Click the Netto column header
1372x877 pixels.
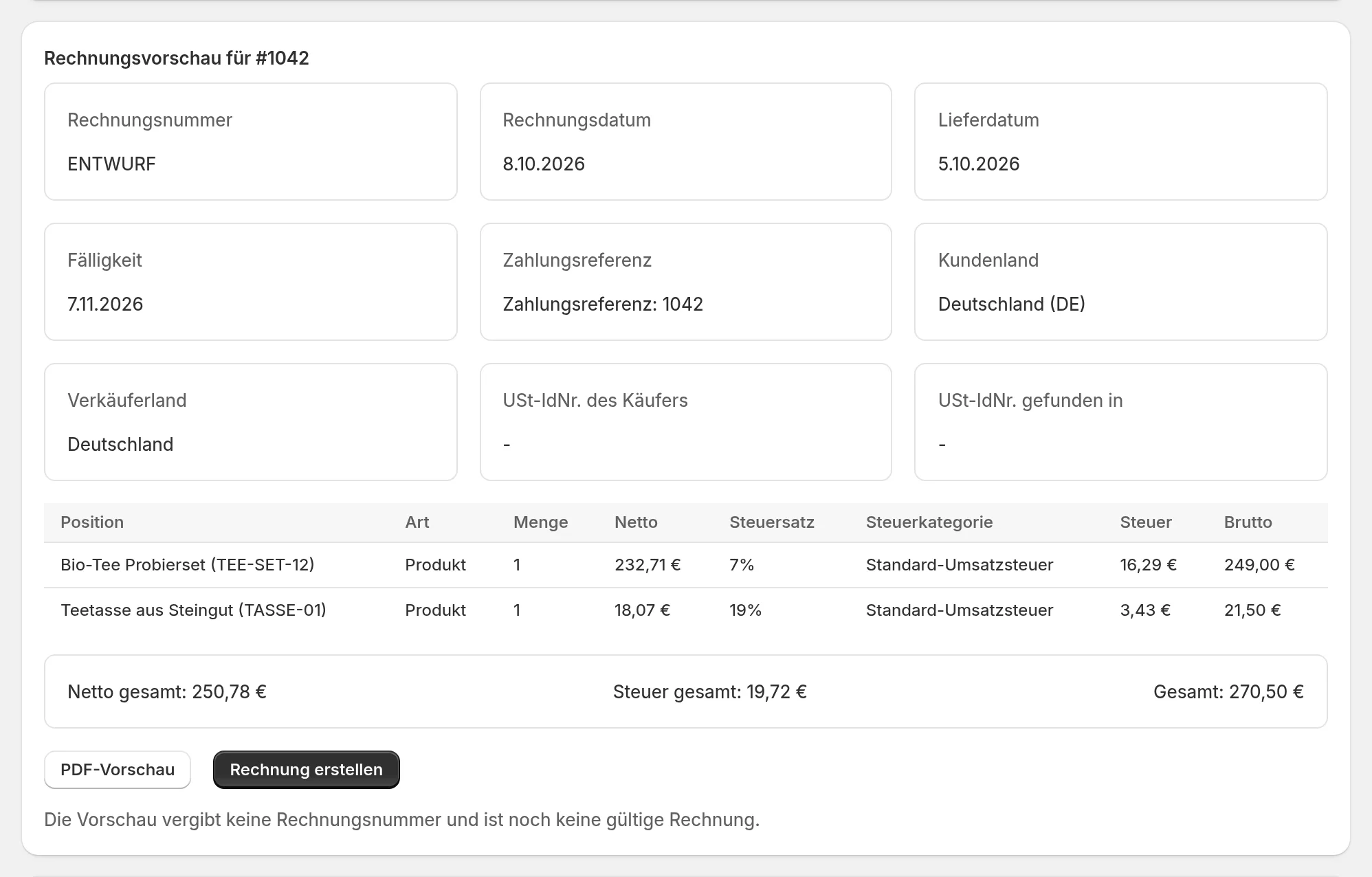[x=636, y=522]
